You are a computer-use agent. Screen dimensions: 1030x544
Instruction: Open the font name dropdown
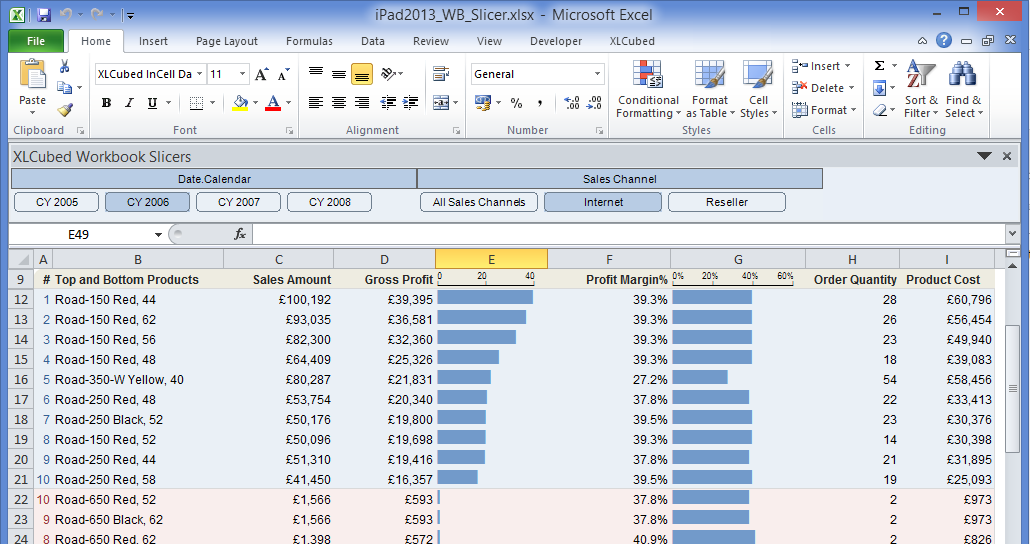point(200,74)
